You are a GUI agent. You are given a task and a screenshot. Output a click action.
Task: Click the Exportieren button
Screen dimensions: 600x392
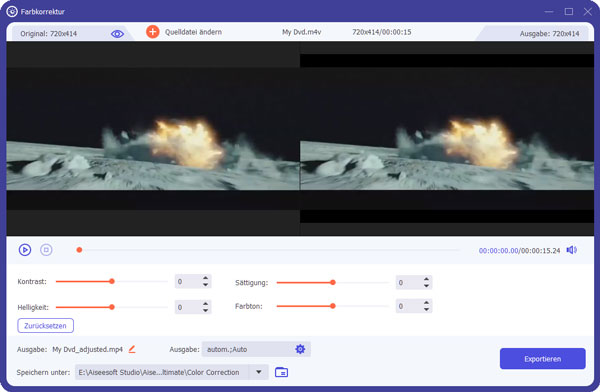[x=543, y=359]
